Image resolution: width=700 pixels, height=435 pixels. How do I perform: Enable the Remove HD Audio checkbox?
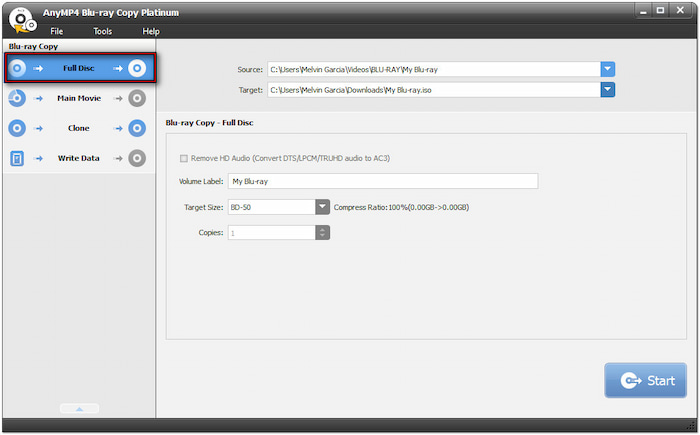(x=183, y=158)
